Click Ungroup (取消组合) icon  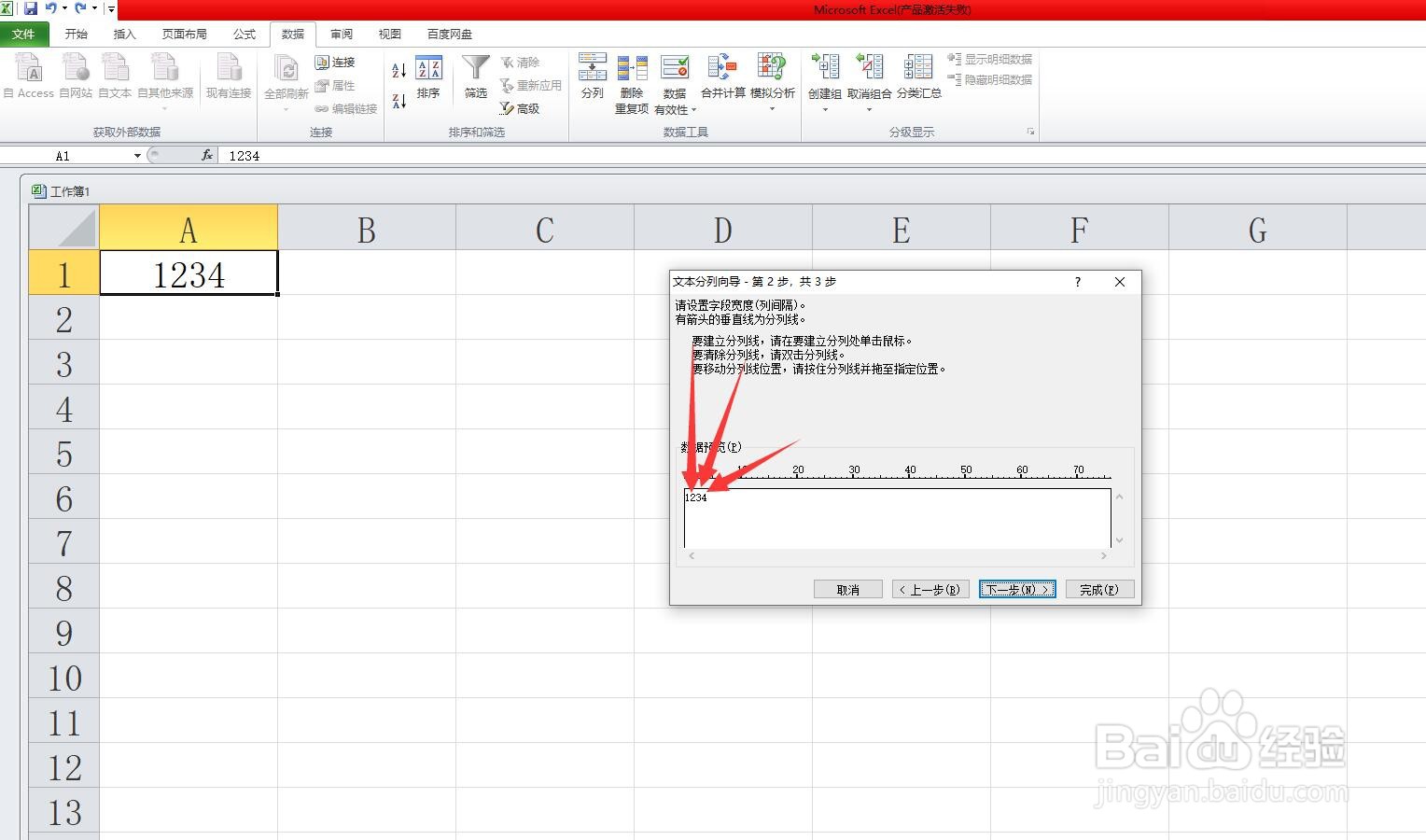tap(870, 68)
